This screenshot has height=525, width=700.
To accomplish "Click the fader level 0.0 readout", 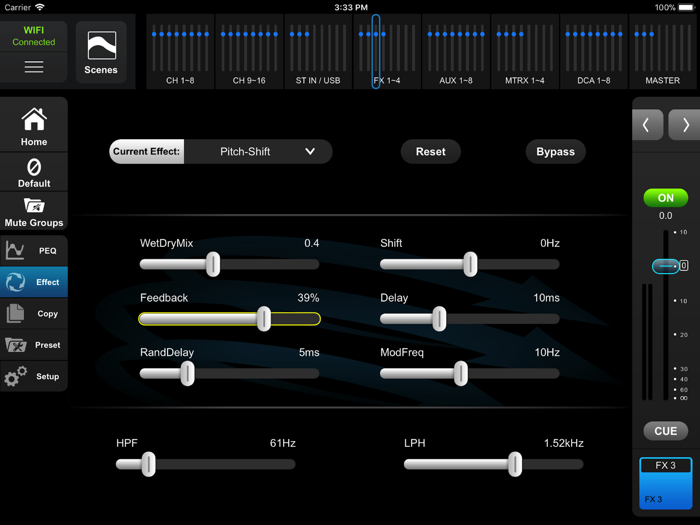I will point(665,216).
